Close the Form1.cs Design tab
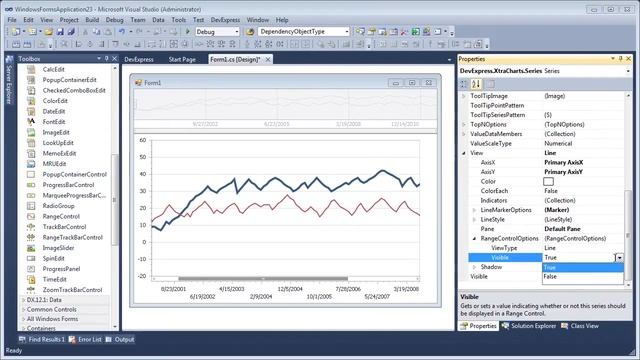This screenshot has width=640, height=360. [268, 60]
